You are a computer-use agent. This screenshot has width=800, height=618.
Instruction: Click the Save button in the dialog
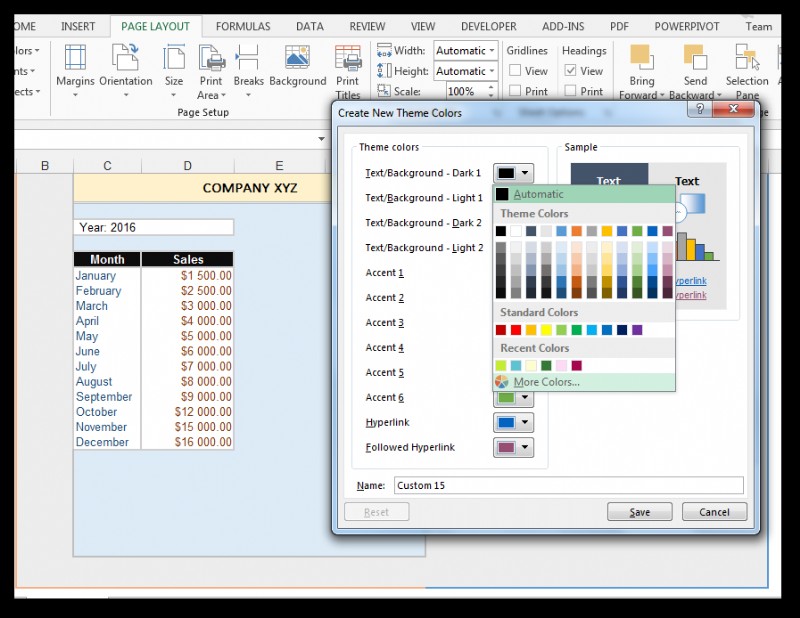tap(639, 511)
